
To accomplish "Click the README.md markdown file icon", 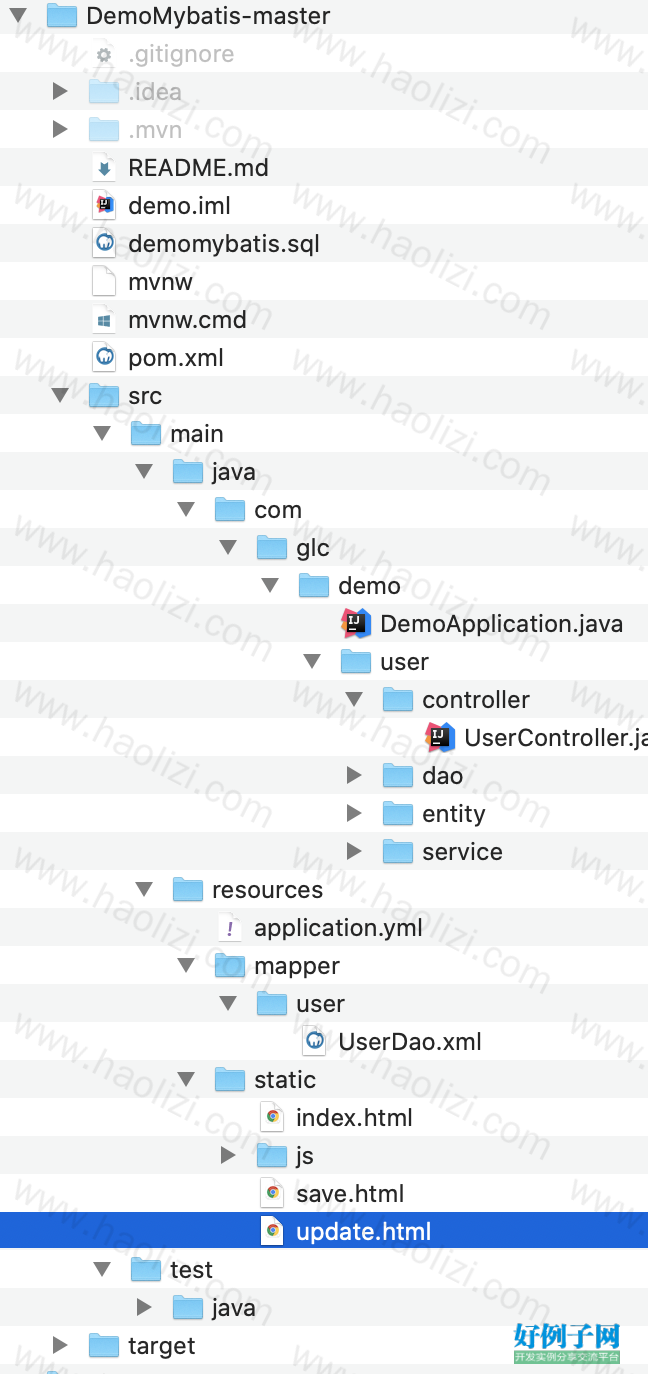I will pos(104,168).
